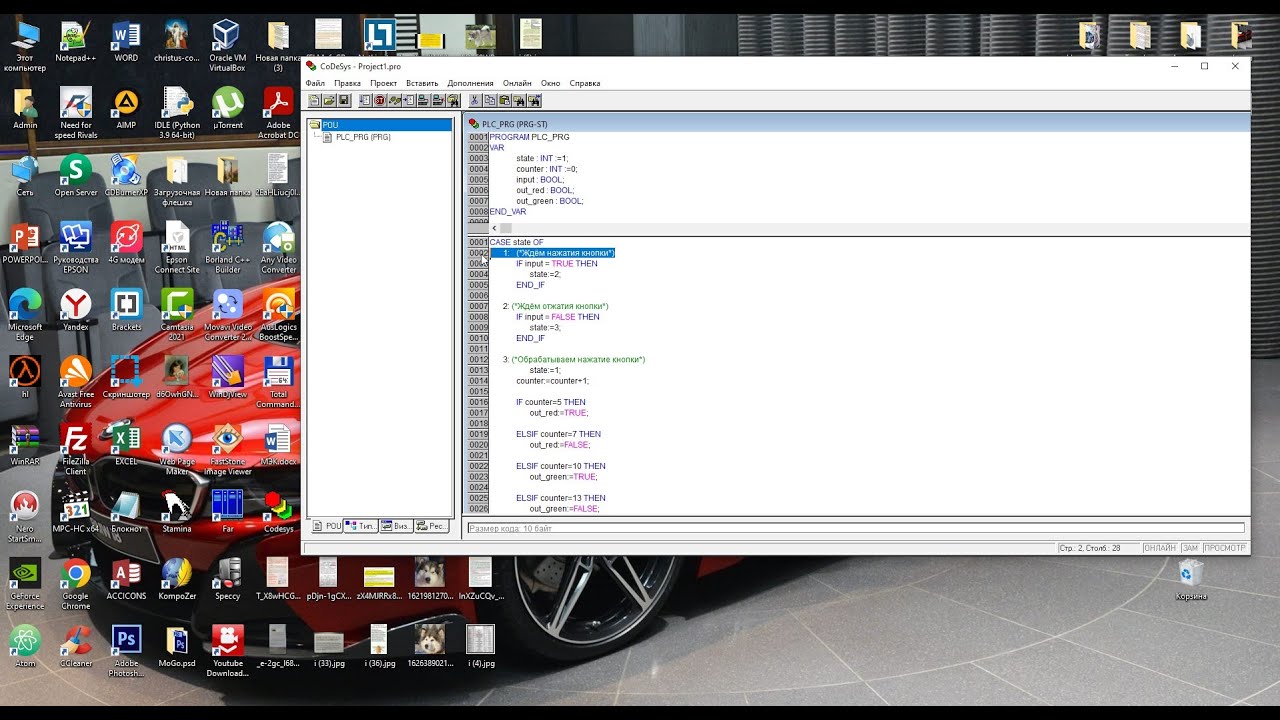Select the Oracle VM VirtualBox desktop icon
This screenshot has height=720, width=1280.
click(227, 47)
